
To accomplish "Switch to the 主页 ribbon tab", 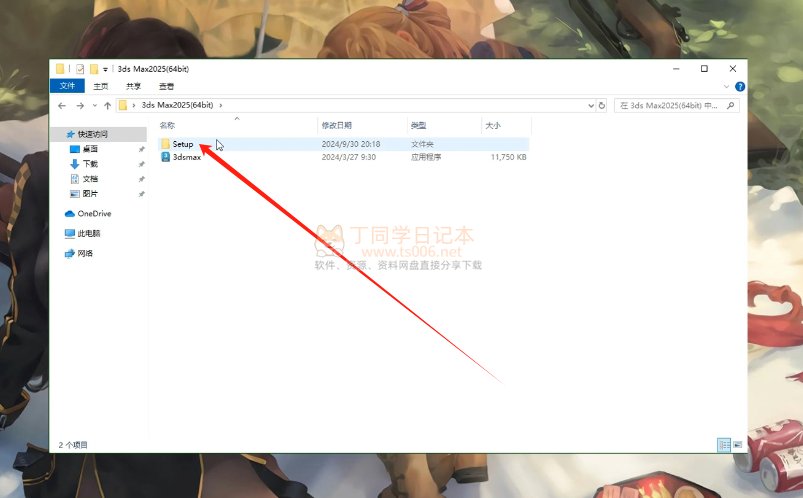I will click(x=100, y=86).
